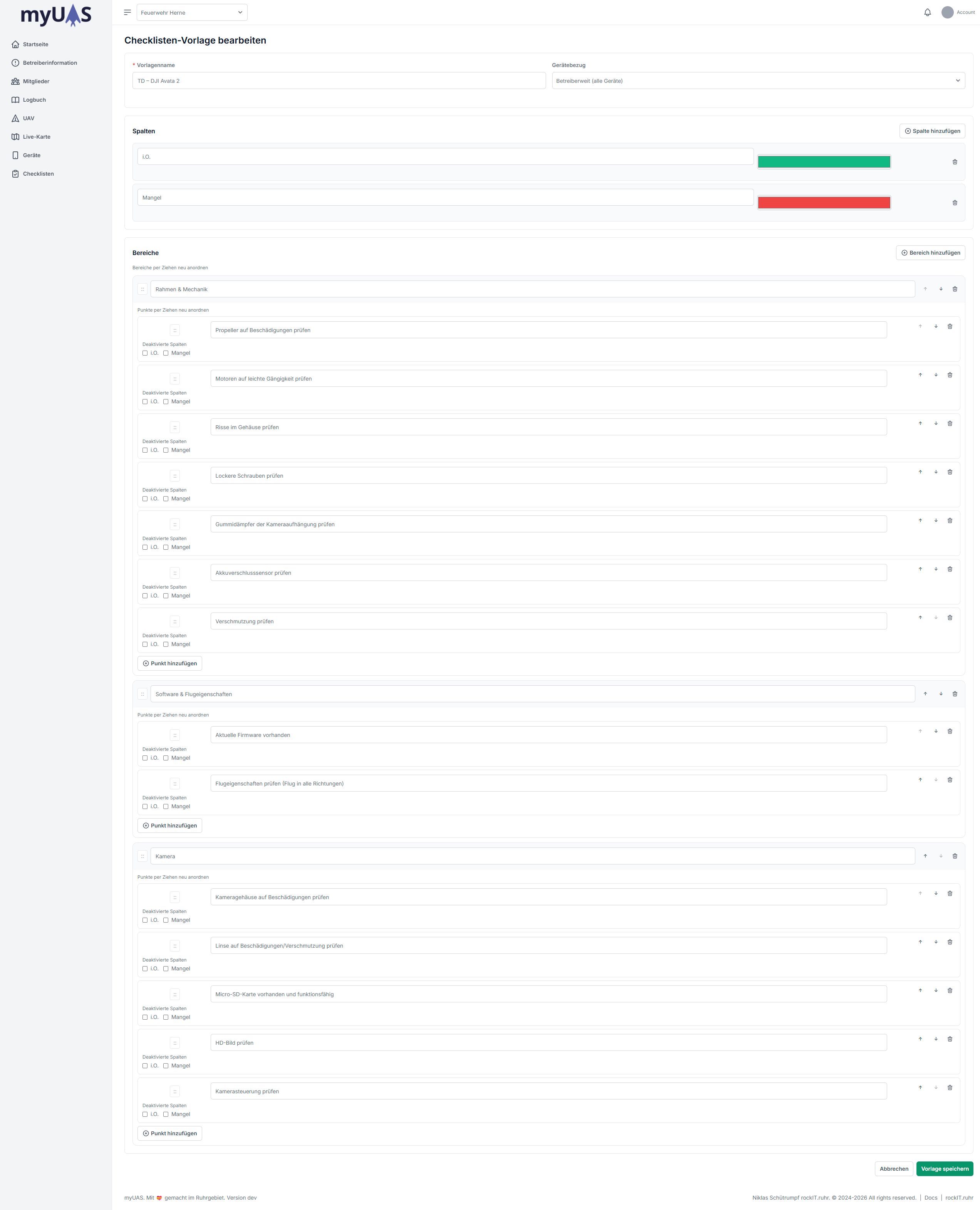This screenshot has width=980, height=1210.
Task: Go to Live-Karte in sidebar
Action: pos(37,137)
